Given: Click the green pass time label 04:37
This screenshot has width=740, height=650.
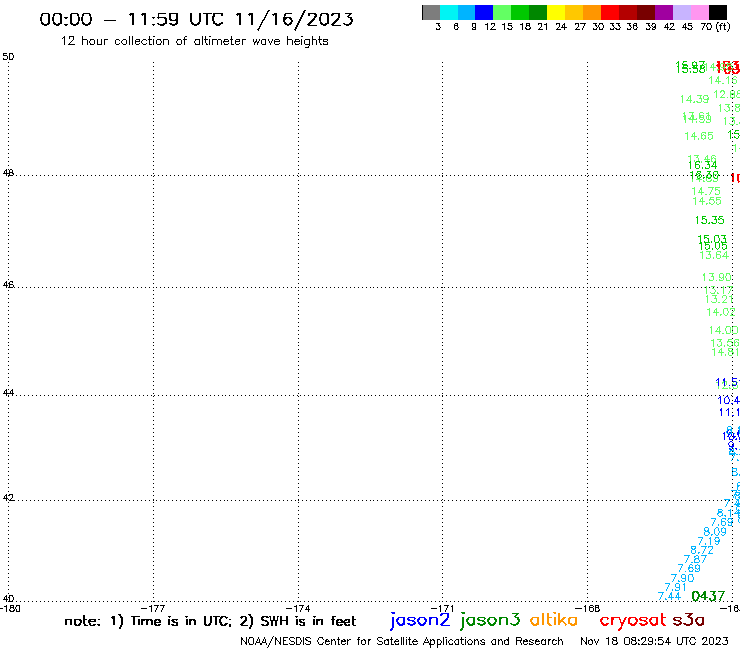Looking at the screenshot, I should click(x=708, y=596).
